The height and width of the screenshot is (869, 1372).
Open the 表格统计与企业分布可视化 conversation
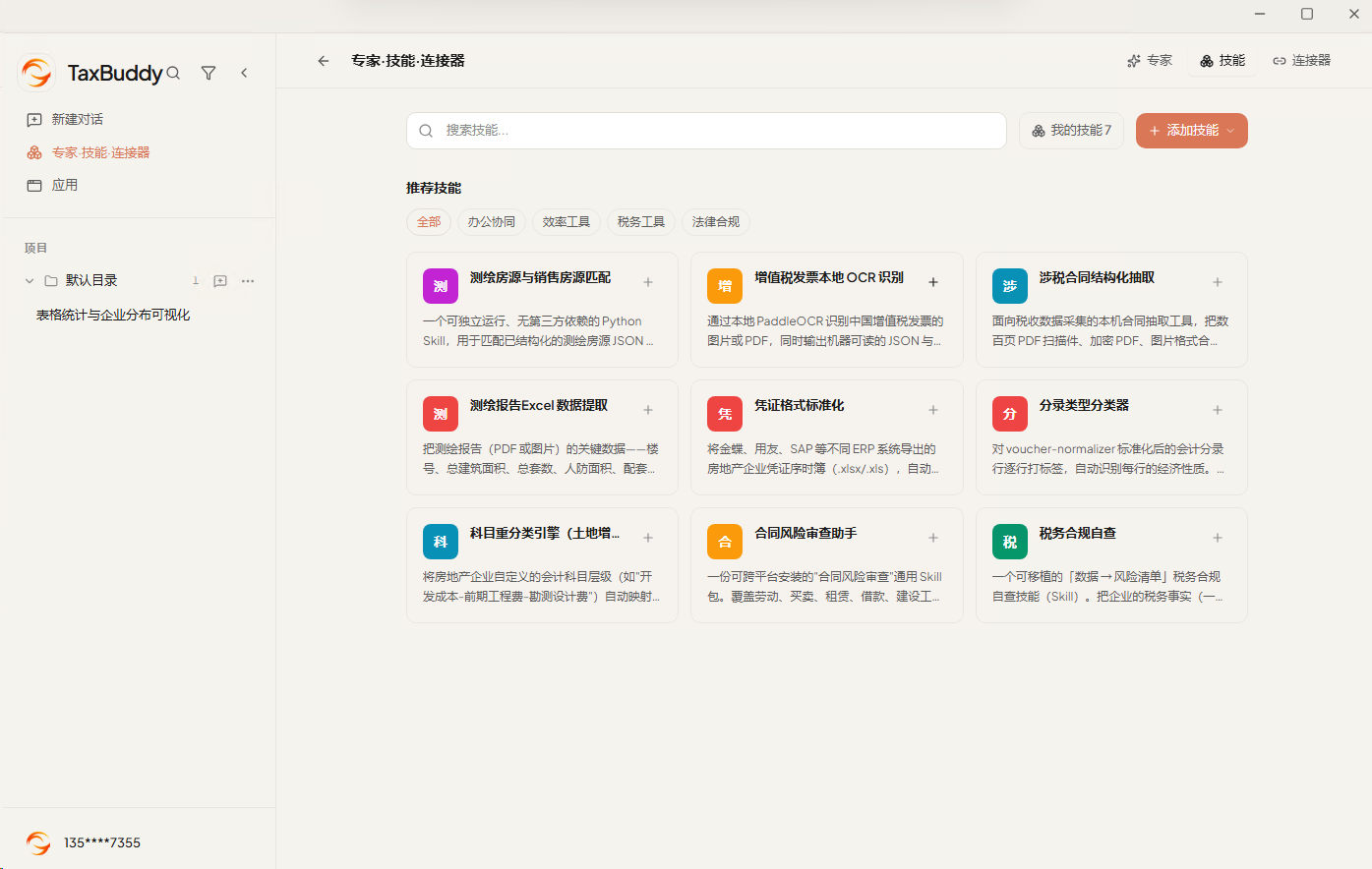click(x=113, y=315)
